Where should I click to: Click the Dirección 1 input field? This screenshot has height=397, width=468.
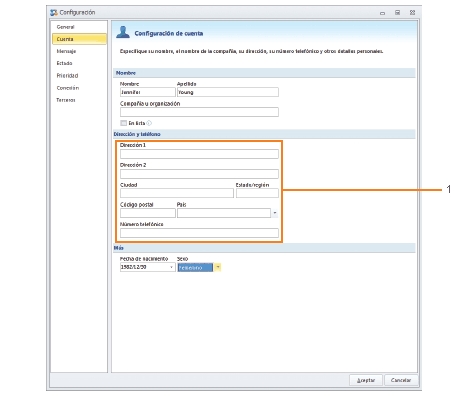(x=199, y=154)
